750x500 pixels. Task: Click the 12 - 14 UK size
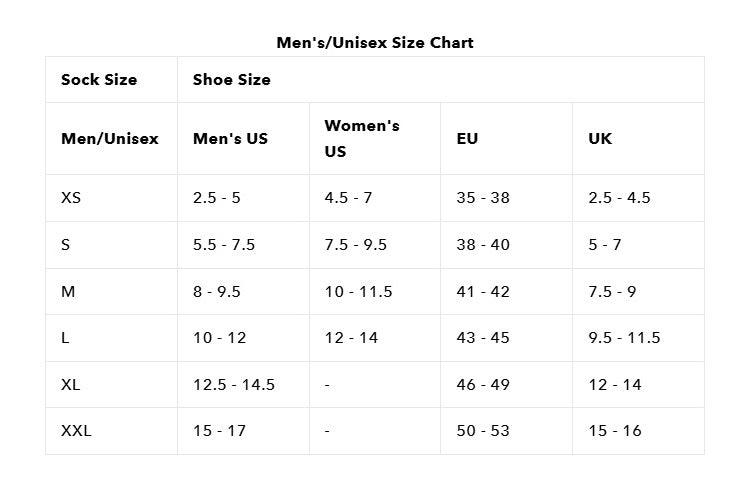tap(615, 384)
